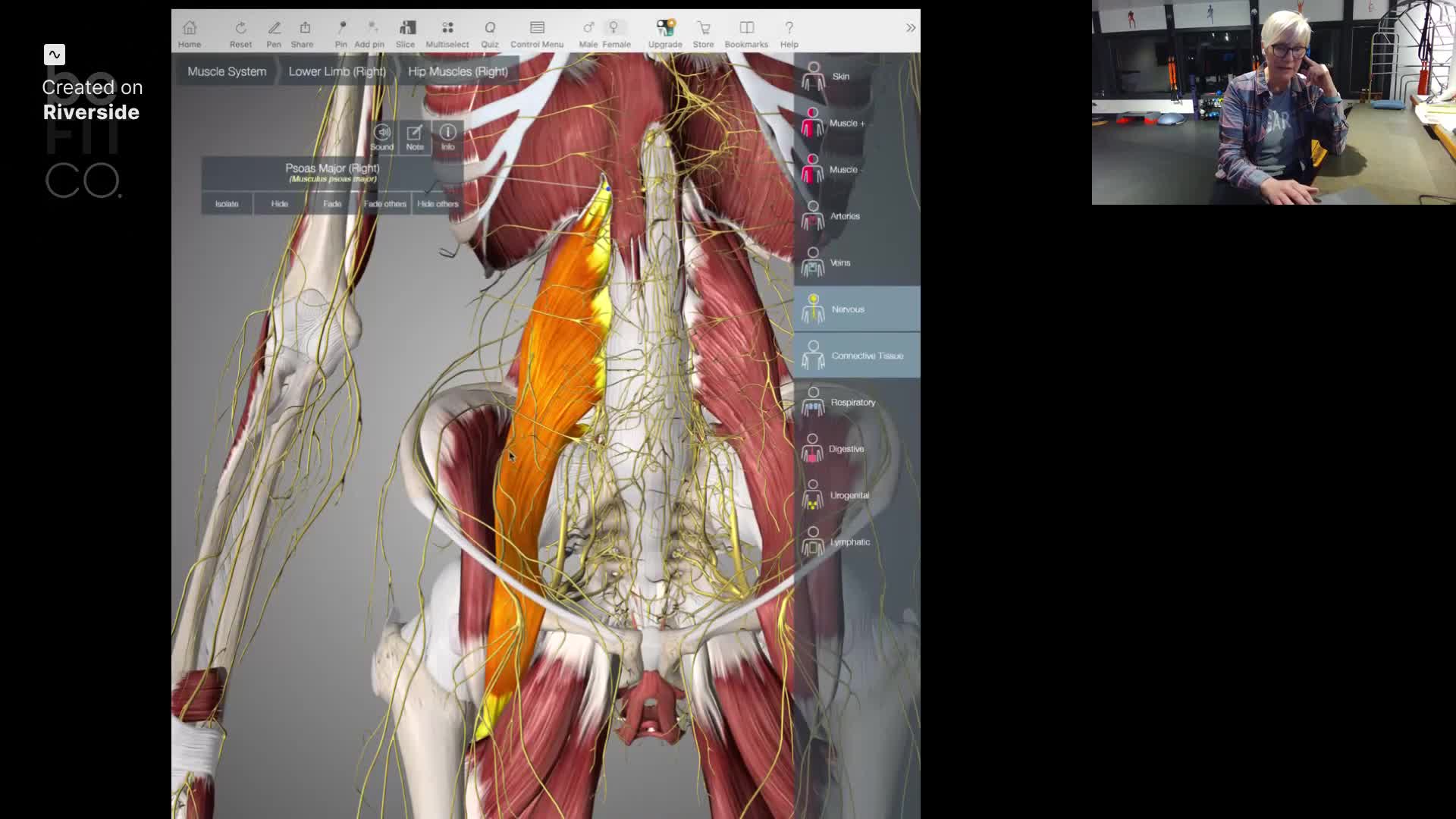The width and height of the screenshot is (1456, 819).
Task: Click the Add pin icon
Action: coord(369,33)
